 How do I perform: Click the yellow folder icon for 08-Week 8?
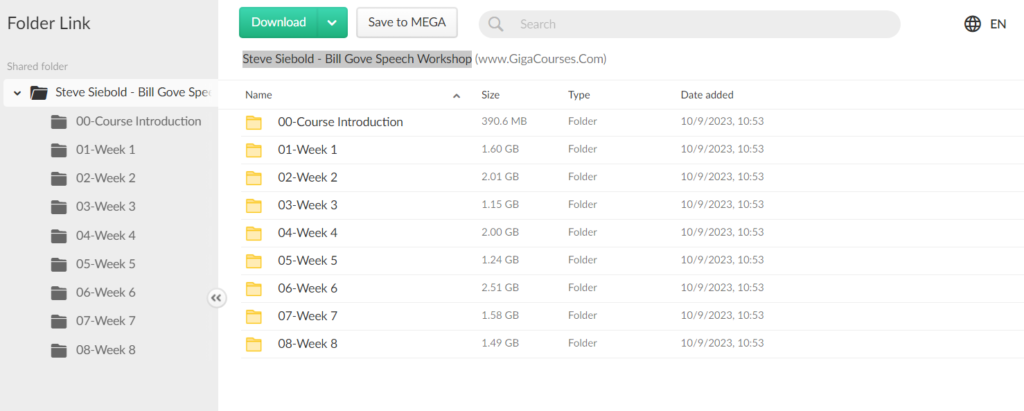coord(254,344)
